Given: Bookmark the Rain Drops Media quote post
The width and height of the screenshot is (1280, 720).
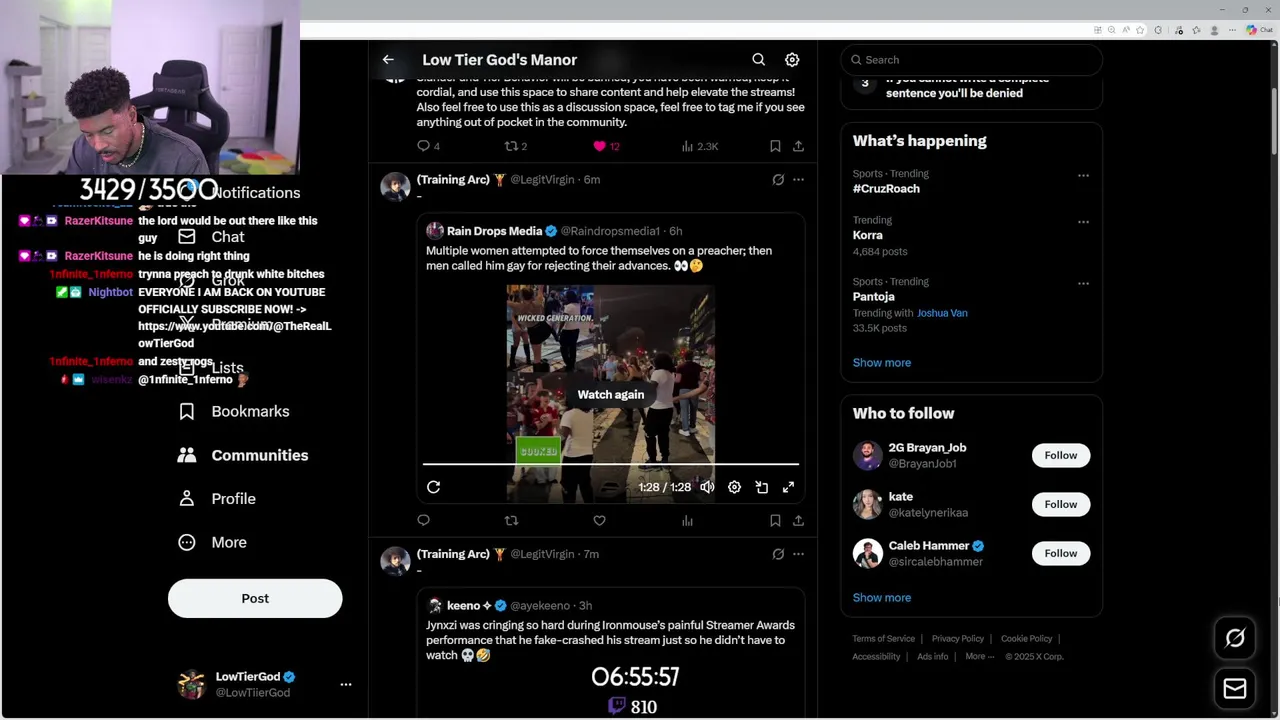Looking at the screenshot, I should tap(775, 520).
